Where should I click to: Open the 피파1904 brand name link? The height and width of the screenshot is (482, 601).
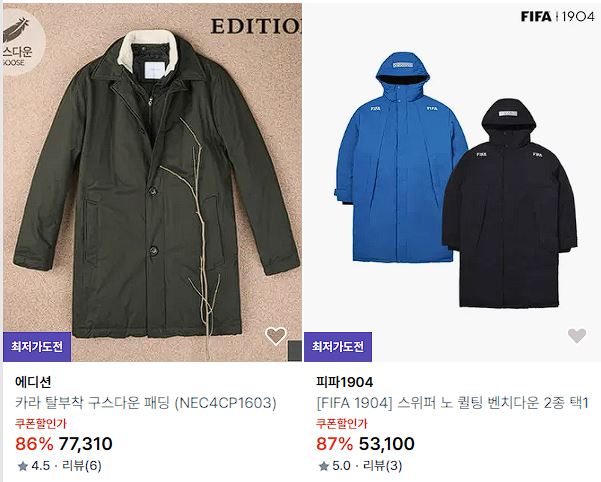coord(345,382)
